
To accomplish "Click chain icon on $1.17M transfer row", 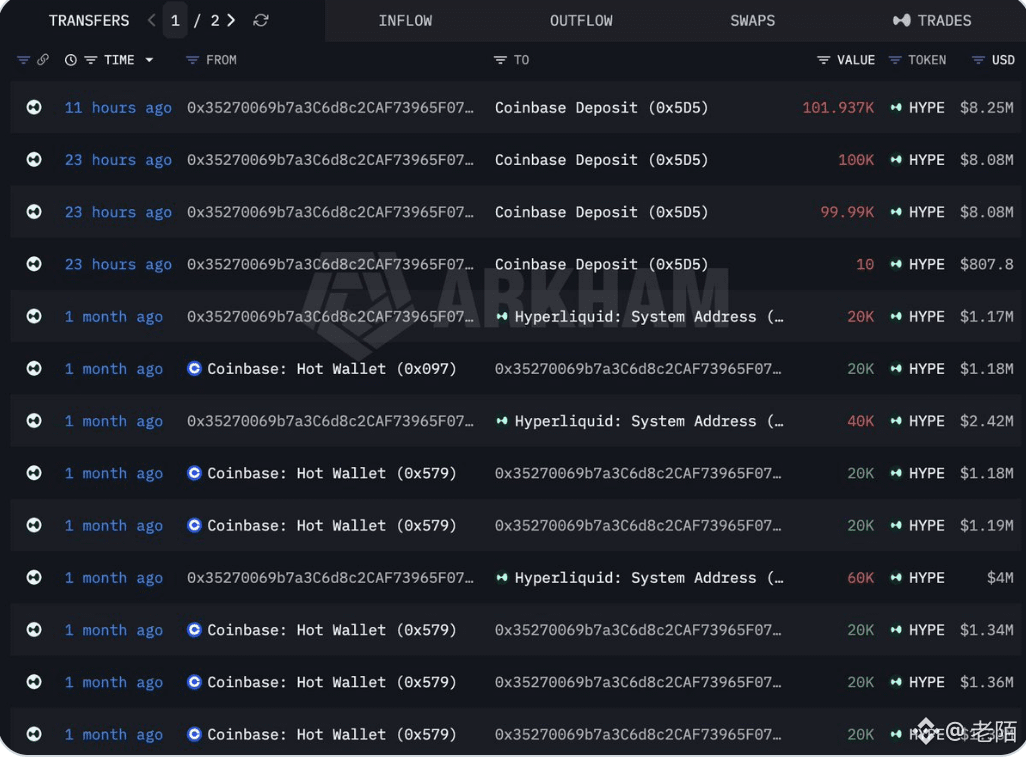I will [34, 316].
